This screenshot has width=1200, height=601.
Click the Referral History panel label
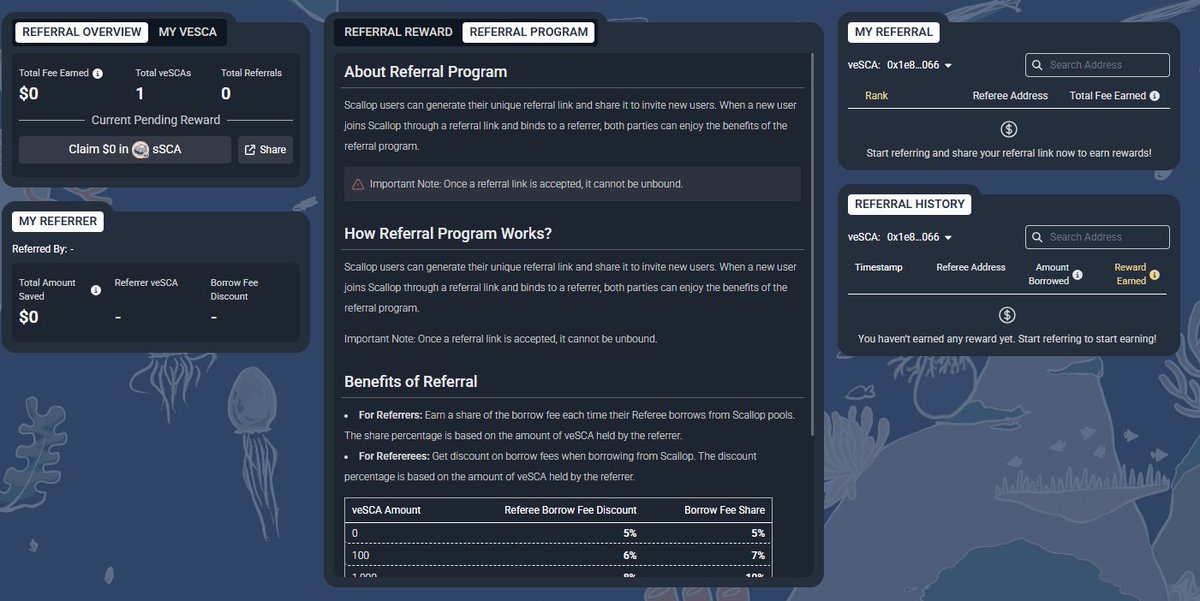tap(910, 204)
